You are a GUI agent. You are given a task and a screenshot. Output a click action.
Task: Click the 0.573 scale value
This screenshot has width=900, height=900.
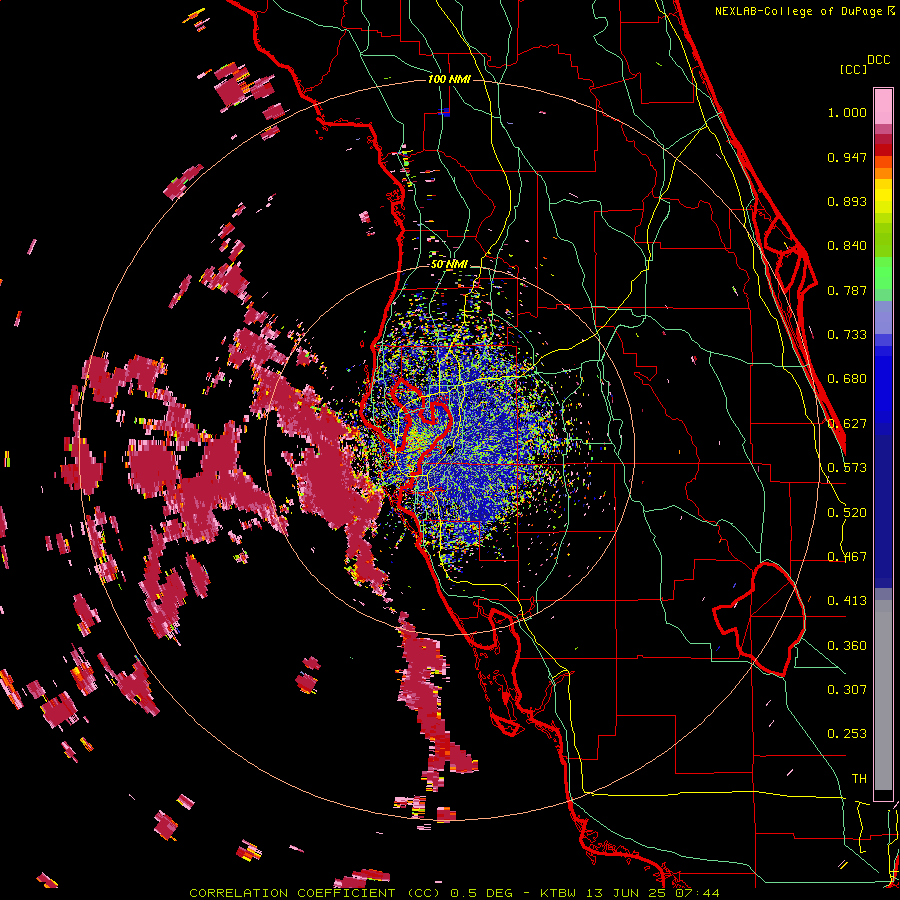click(847, 468)
